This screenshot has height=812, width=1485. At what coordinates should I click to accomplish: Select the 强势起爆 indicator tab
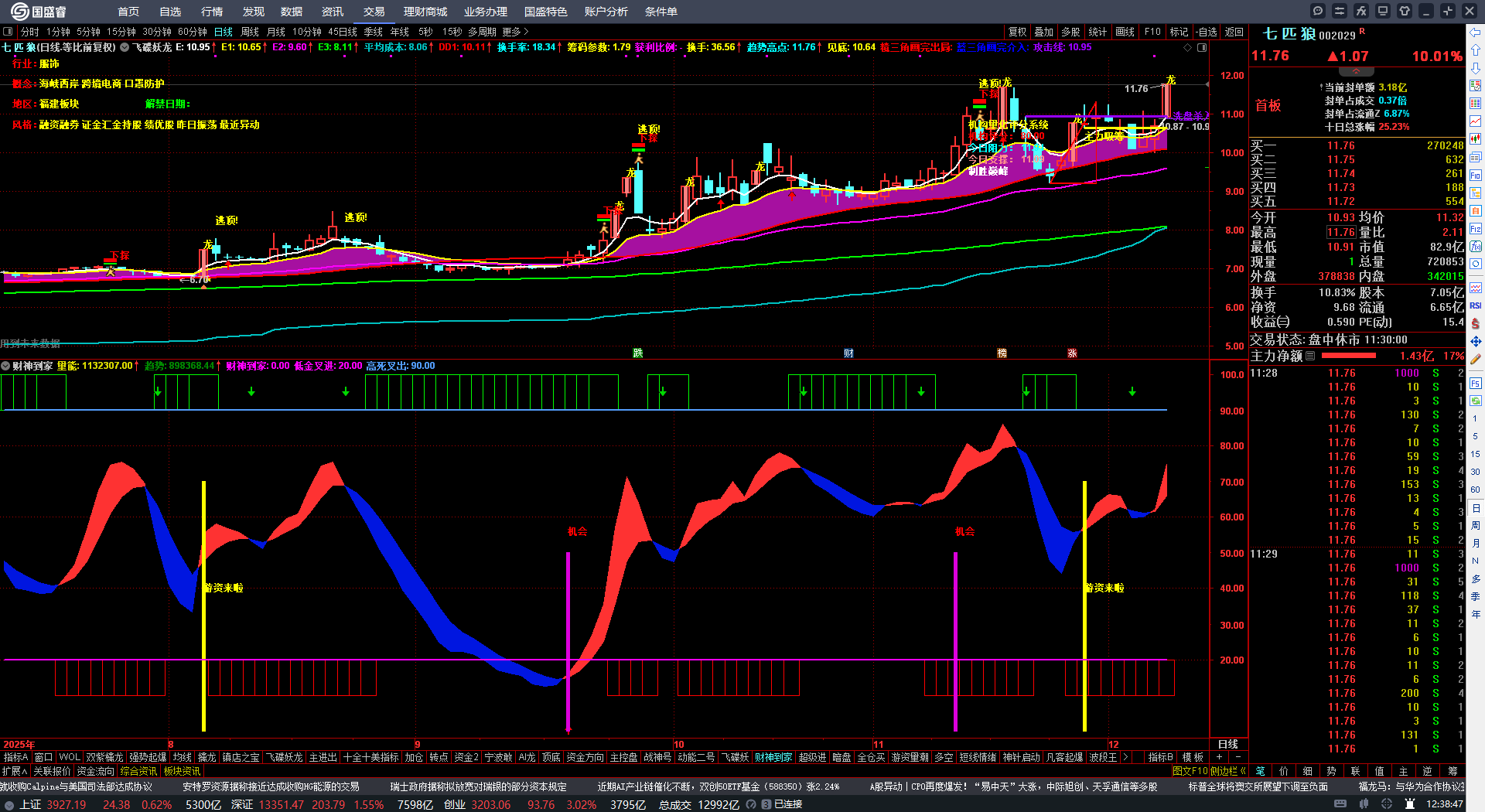148,757
